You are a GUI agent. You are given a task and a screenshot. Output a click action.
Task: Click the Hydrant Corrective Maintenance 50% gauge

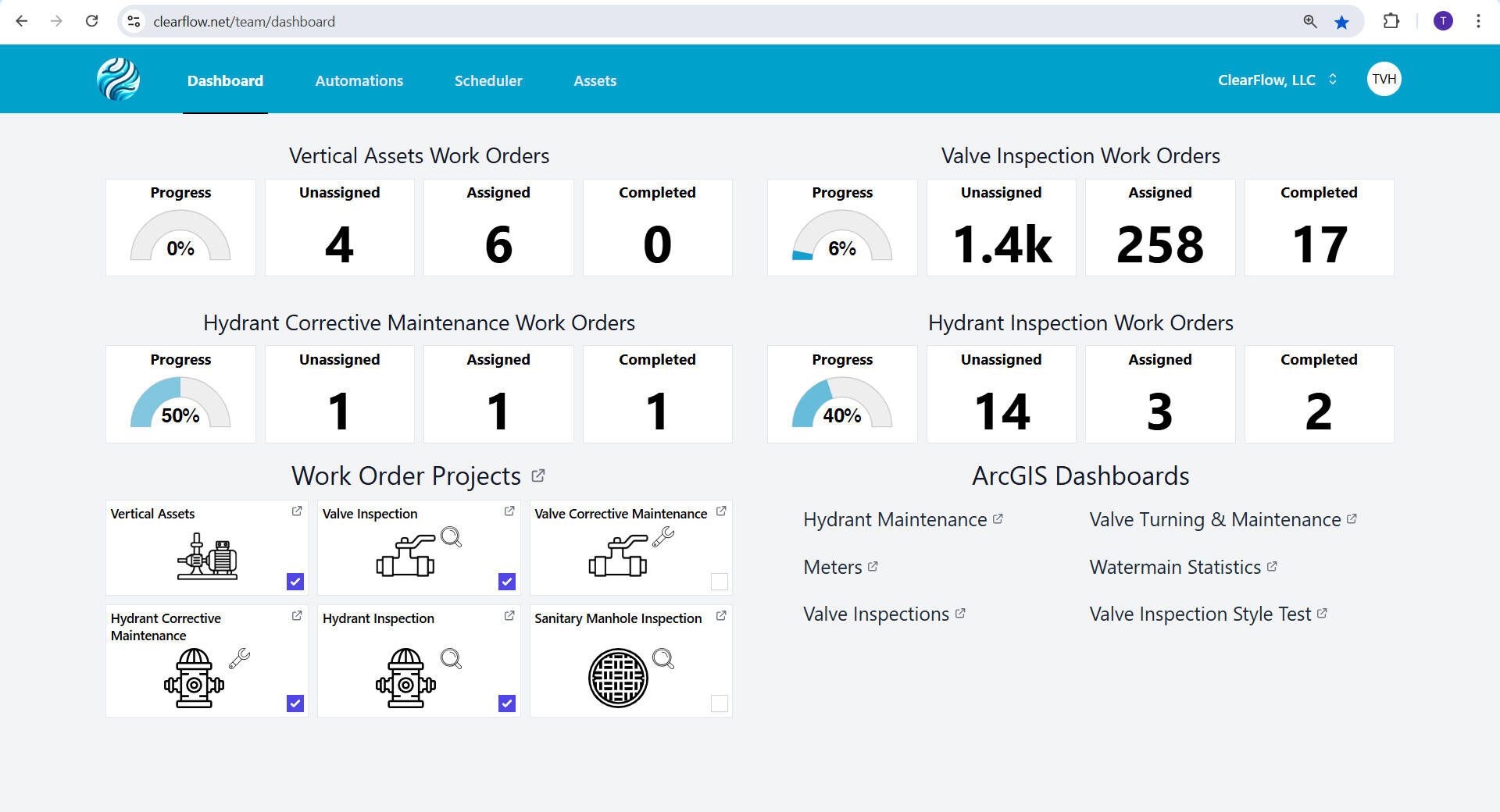click(x=180, y=403)
